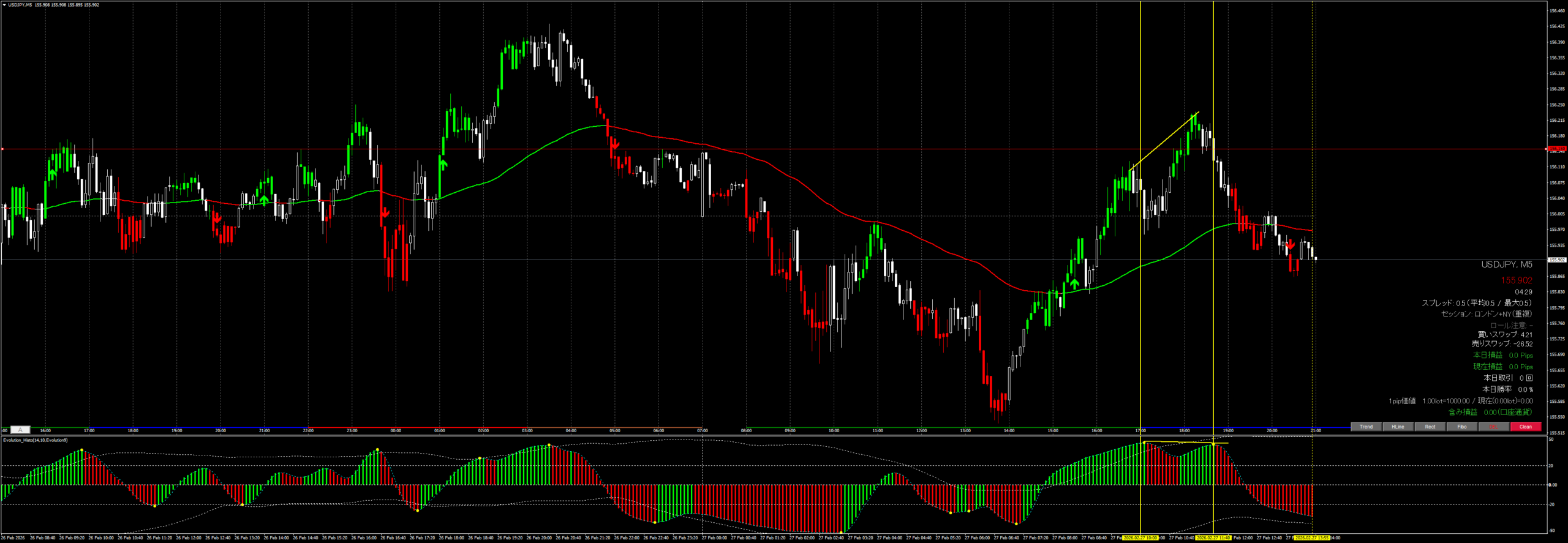
Task: Click the current price tag 155.902 on axis
Action: (1557, 260)
